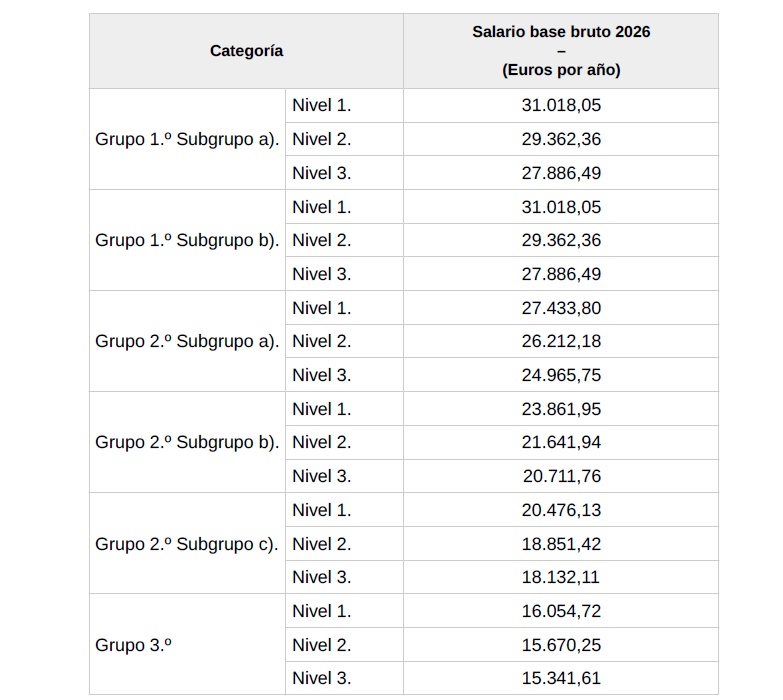Click the Categoría column header

(246, 51)
